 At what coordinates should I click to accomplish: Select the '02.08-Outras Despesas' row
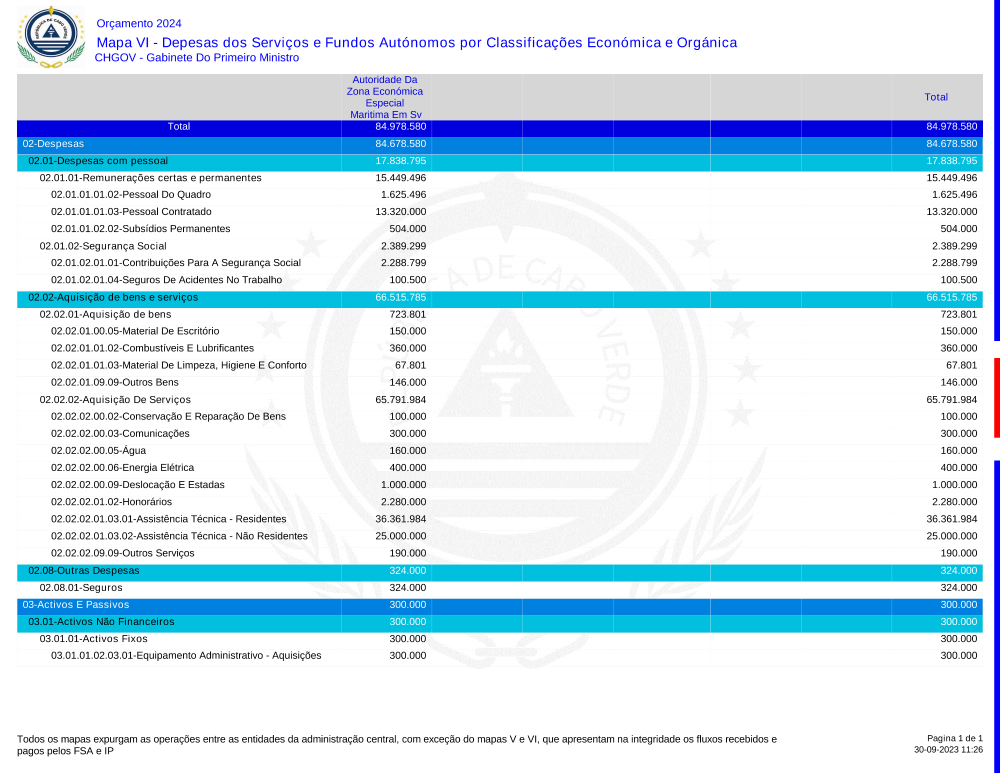click(84, 571)
